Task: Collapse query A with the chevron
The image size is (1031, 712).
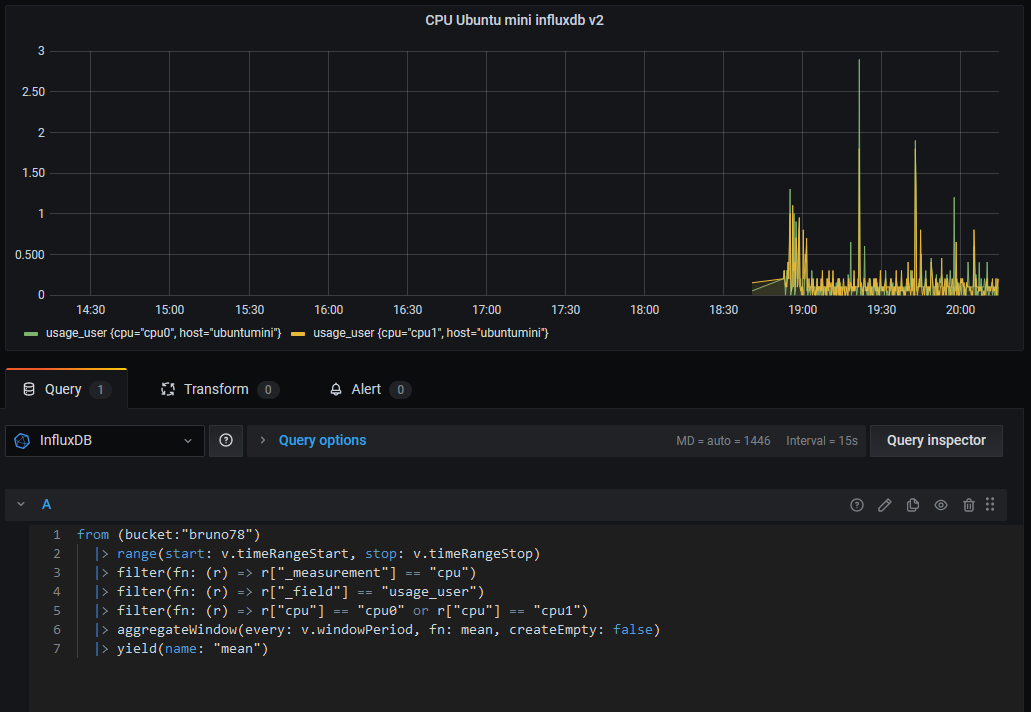Action: tap(20, 505)
